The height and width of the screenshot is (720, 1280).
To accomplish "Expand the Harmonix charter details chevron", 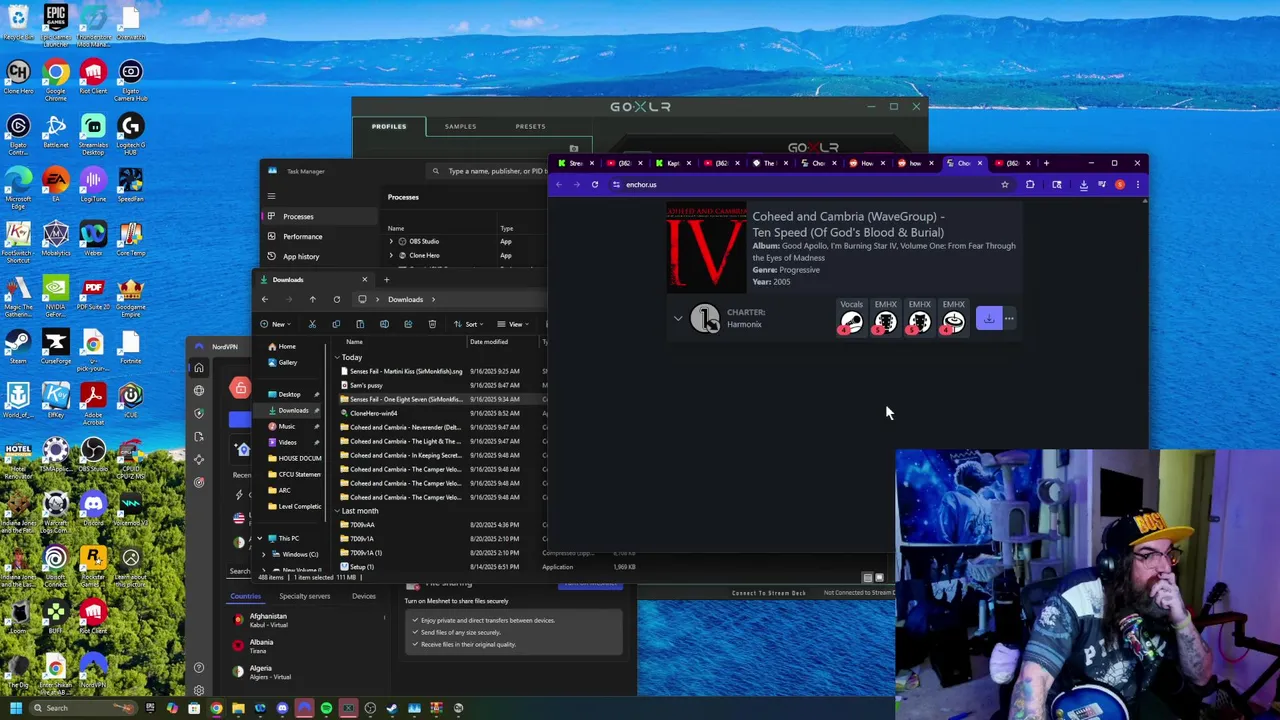I will point(678,319).
